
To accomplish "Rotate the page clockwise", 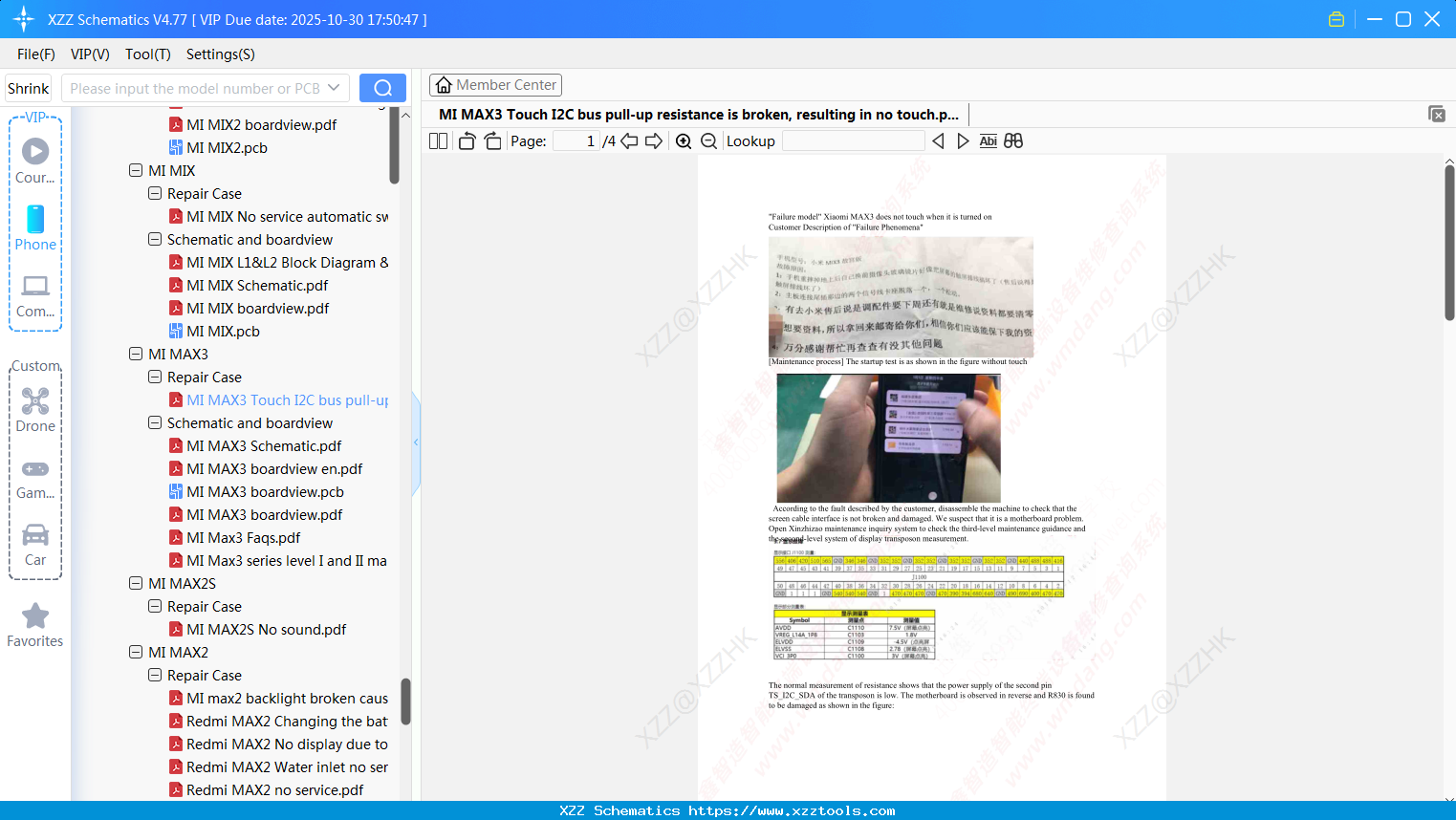I will (x=492, y=141).
